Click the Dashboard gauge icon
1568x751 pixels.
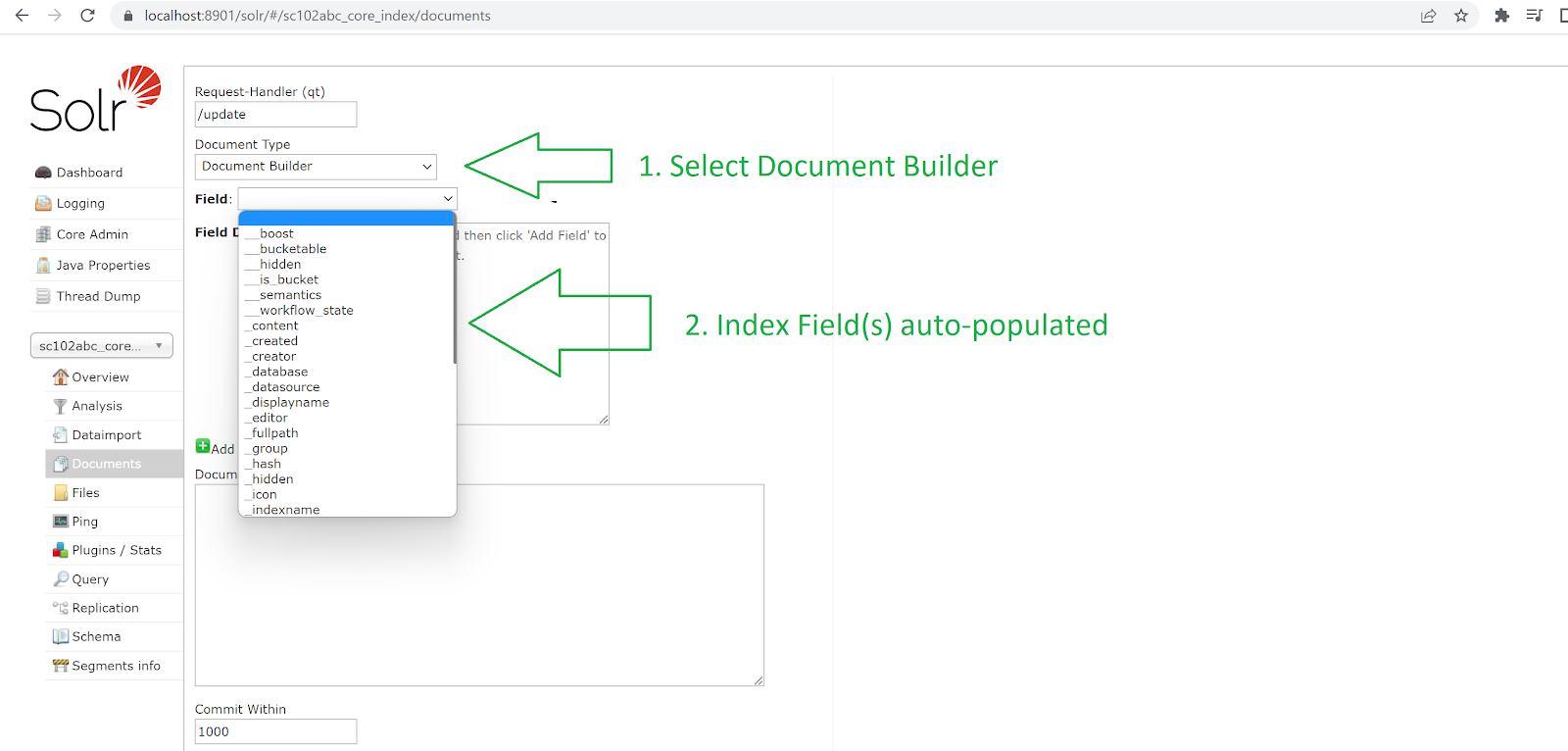[x=43, y=173]
